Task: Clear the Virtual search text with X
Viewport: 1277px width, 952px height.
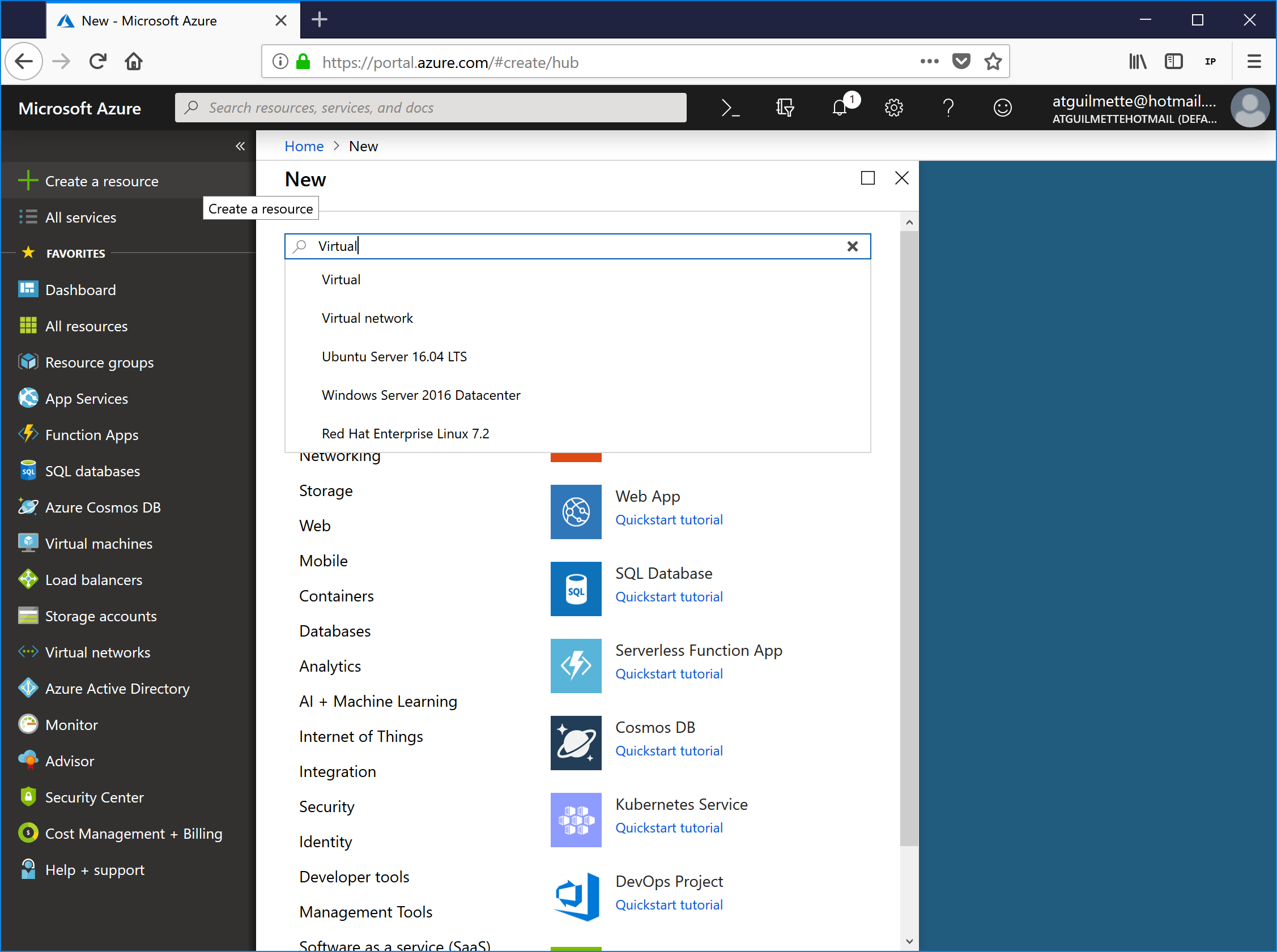Action: coord(852,247)
